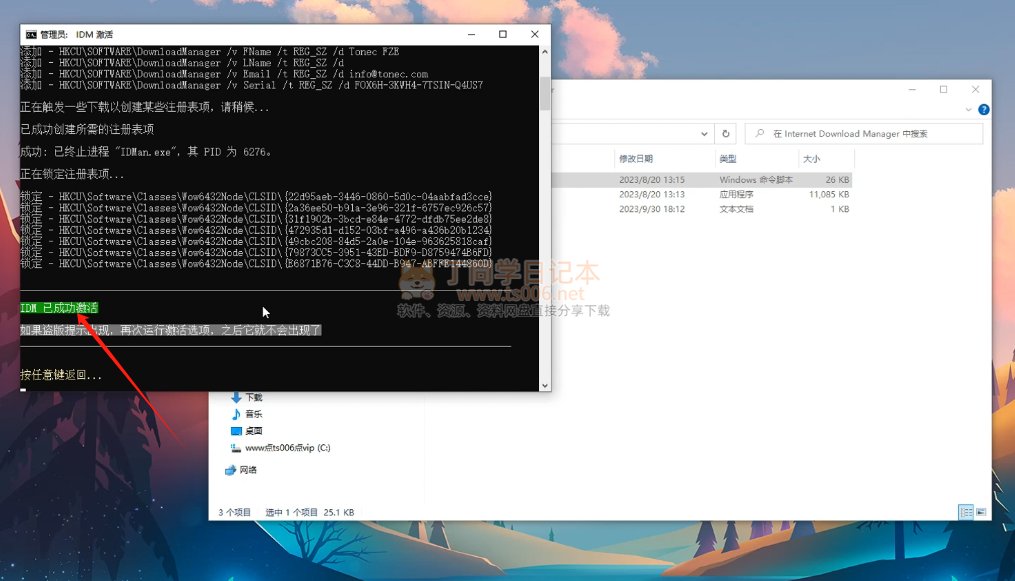This screenshot has width=1015, height=581.
Task: Refresh the Explorer folder view
Action: (725, 134)
